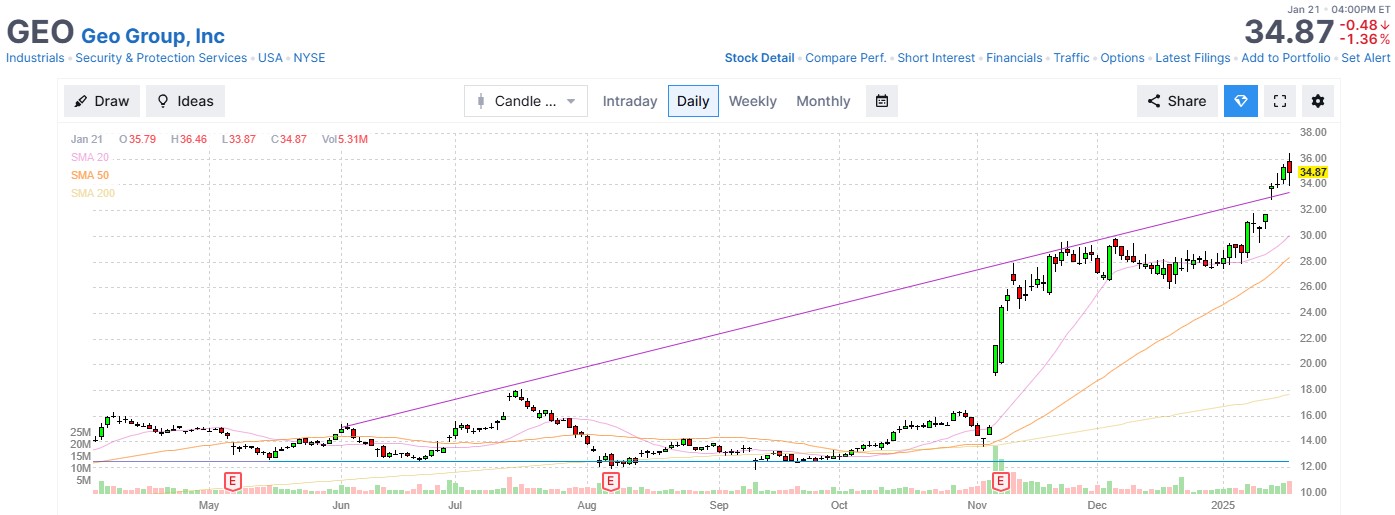
Task: Click Add to Portfolio
Action: click(x=1286, y=58)
